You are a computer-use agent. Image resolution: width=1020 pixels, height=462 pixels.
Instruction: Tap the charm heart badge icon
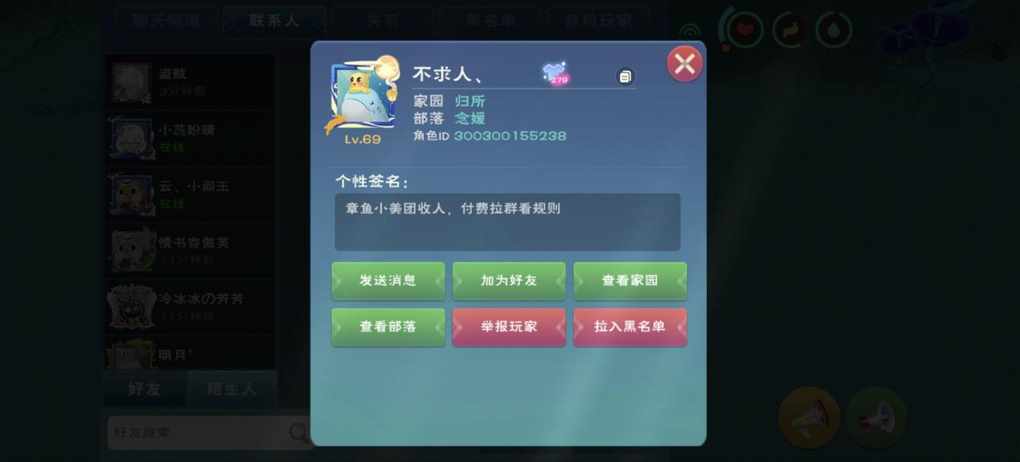point(555,74)
